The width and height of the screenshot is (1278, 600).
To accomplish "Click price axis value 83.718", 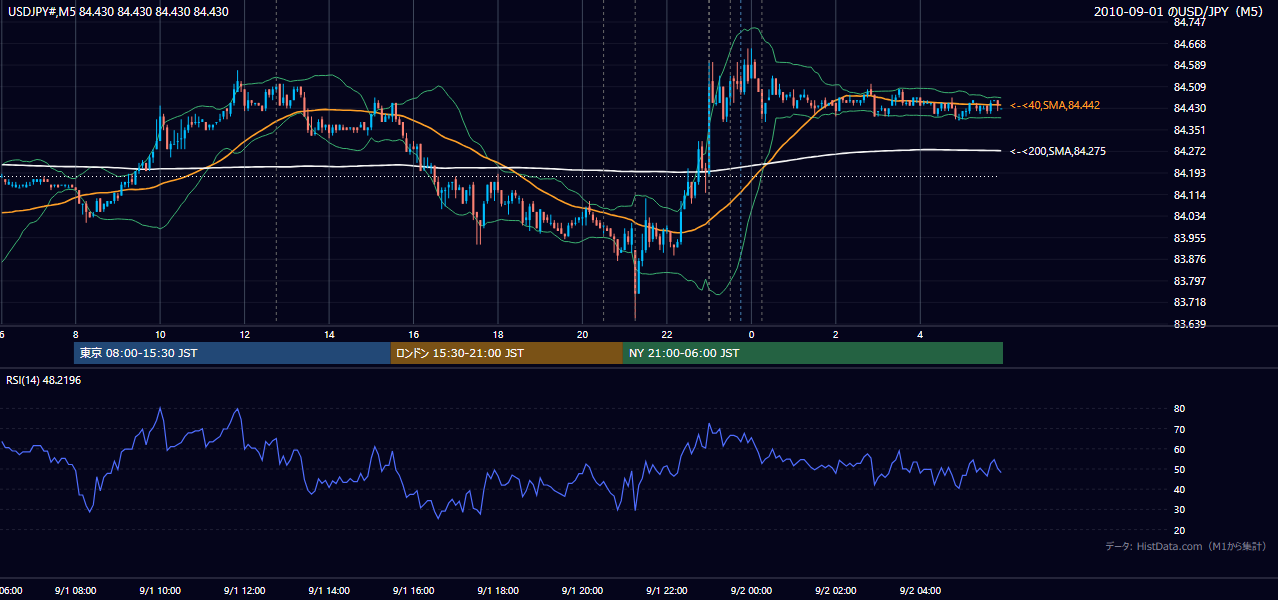I will 1189,302.
